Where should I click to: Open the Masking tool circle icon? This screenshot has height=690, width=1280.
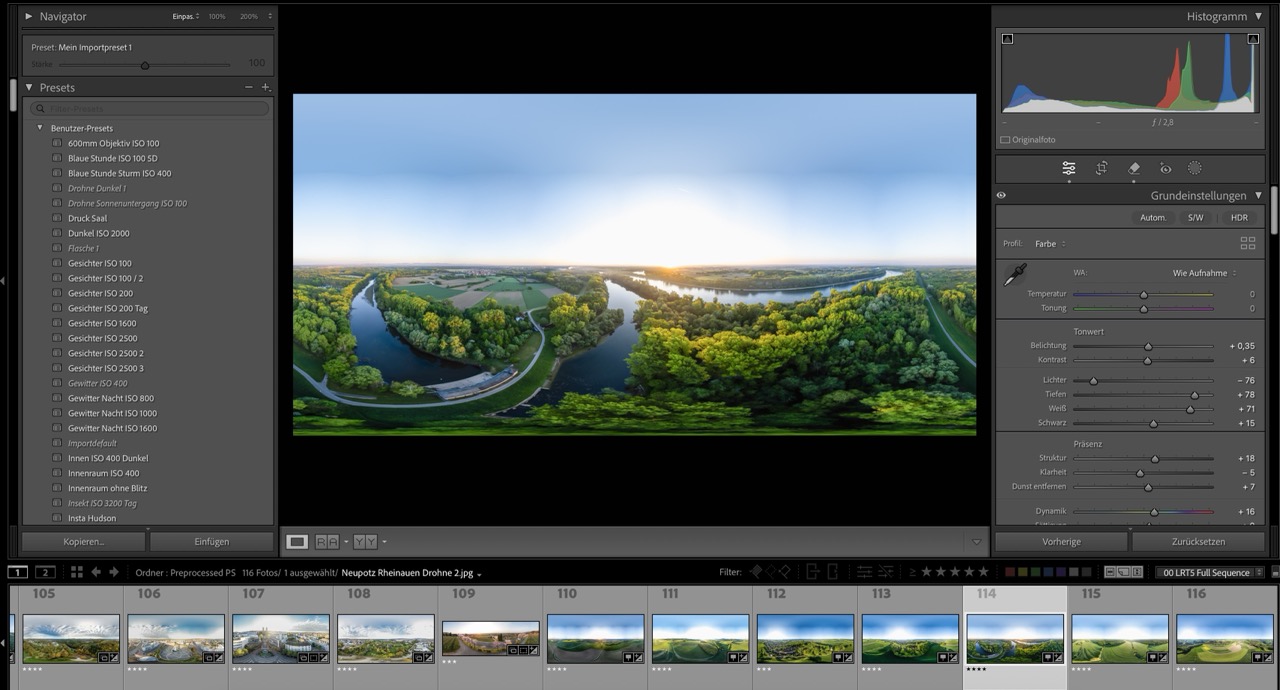pos(1195,168)
